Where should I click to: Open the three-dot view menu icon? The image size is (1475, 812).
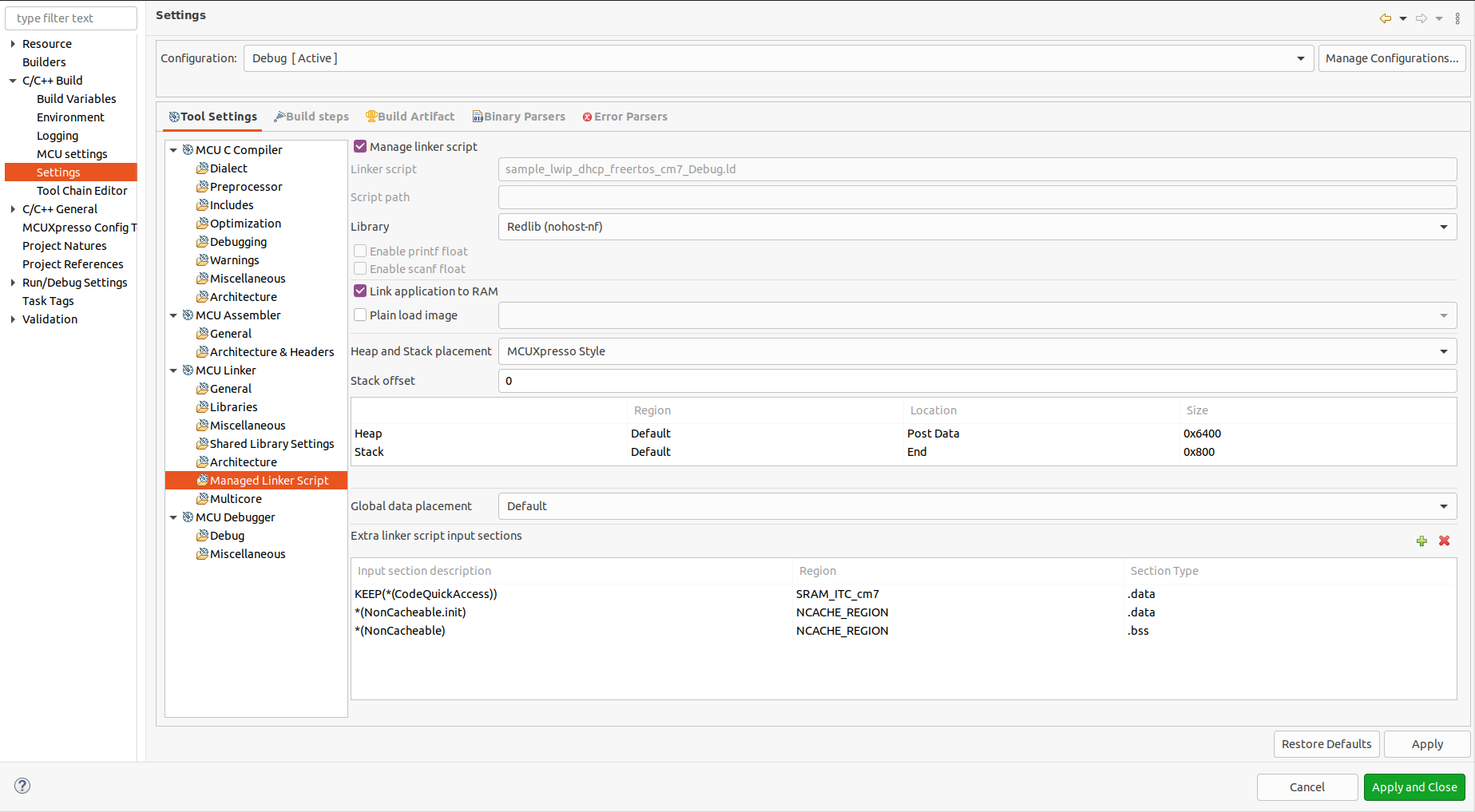pyautogui.click(x=1457, y=18)
